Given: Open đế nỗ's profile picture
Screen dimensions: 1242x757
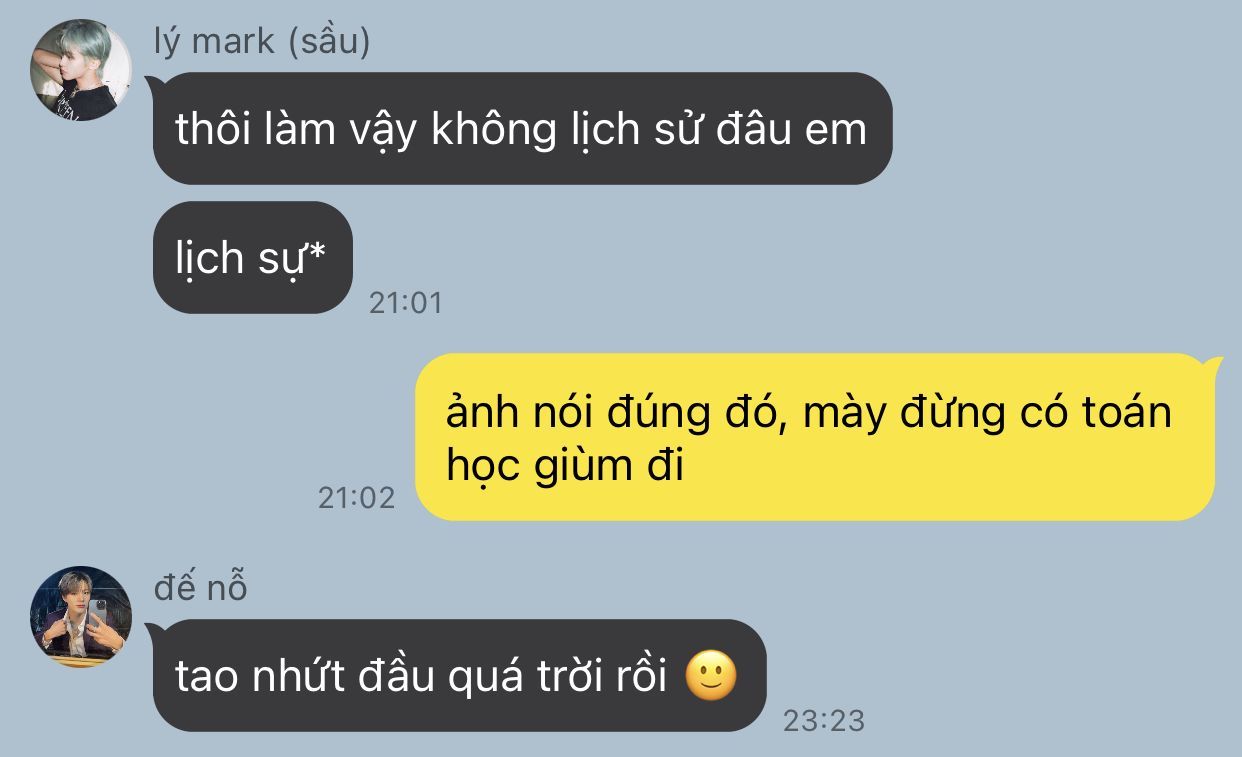Looking at the screenshot, I should 80,617.
